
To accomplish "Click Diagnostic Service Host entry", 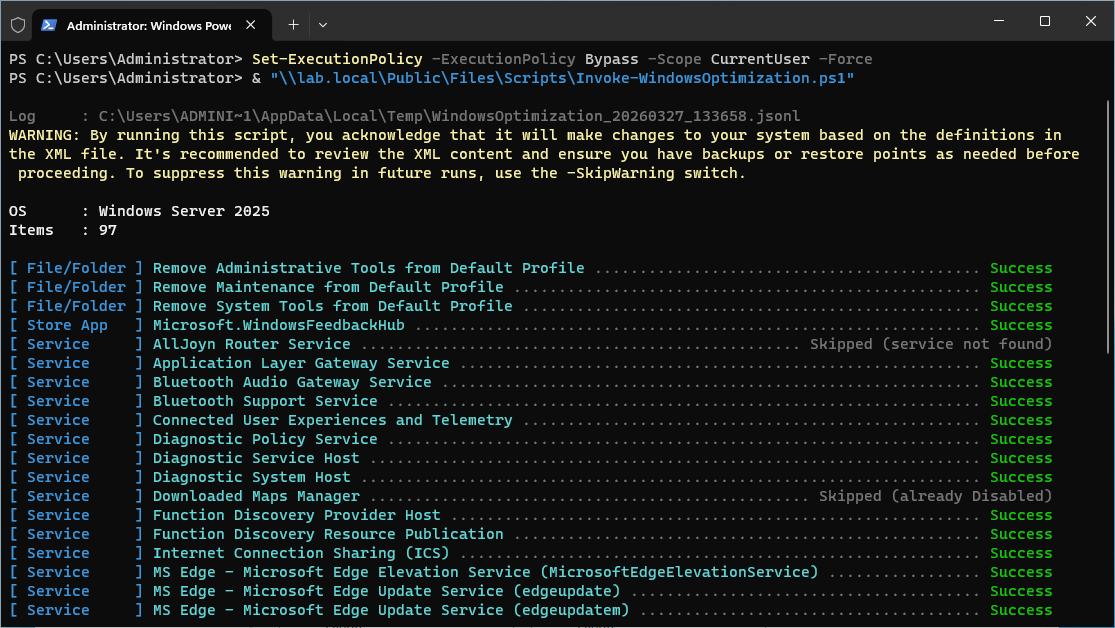I will click(256, 458).
